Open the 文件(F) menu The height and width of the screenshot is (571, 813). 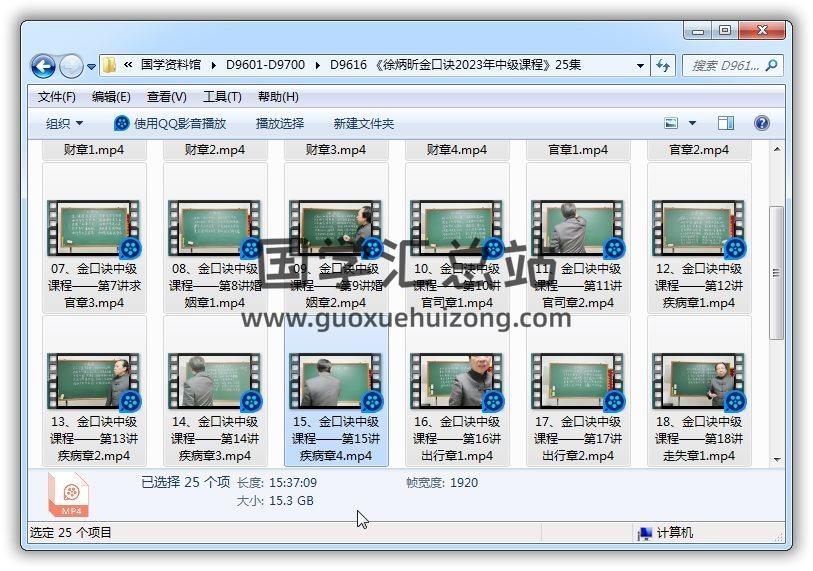point(57,97)
